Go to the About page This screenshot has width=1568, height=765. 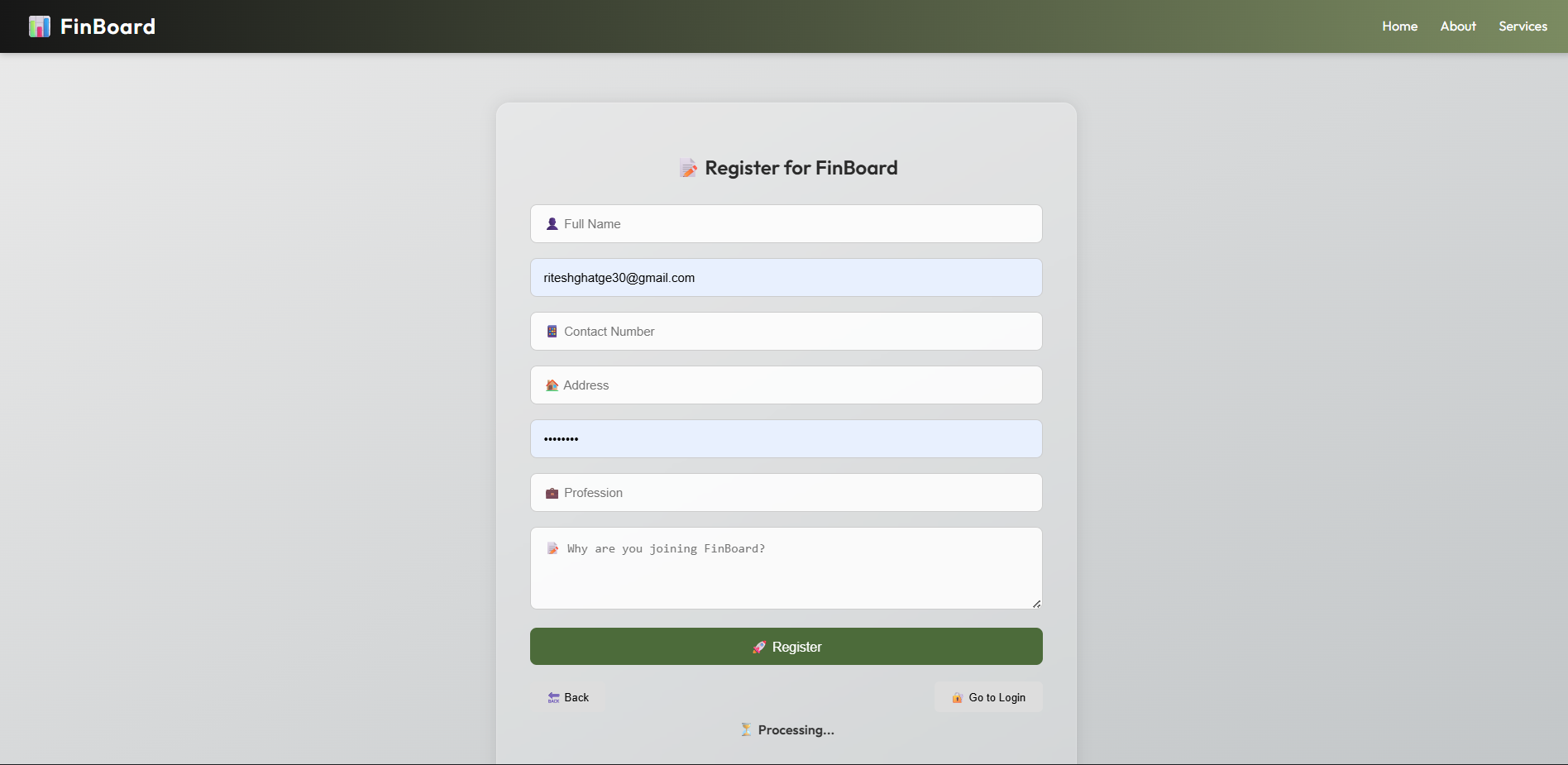point(1457,26)
